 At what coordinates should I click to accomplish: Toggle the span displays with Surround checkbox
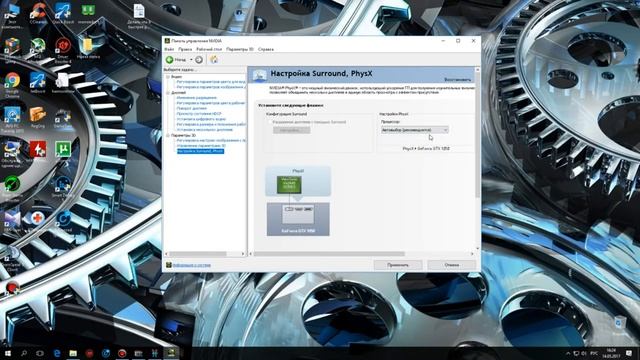pos(269,122)
